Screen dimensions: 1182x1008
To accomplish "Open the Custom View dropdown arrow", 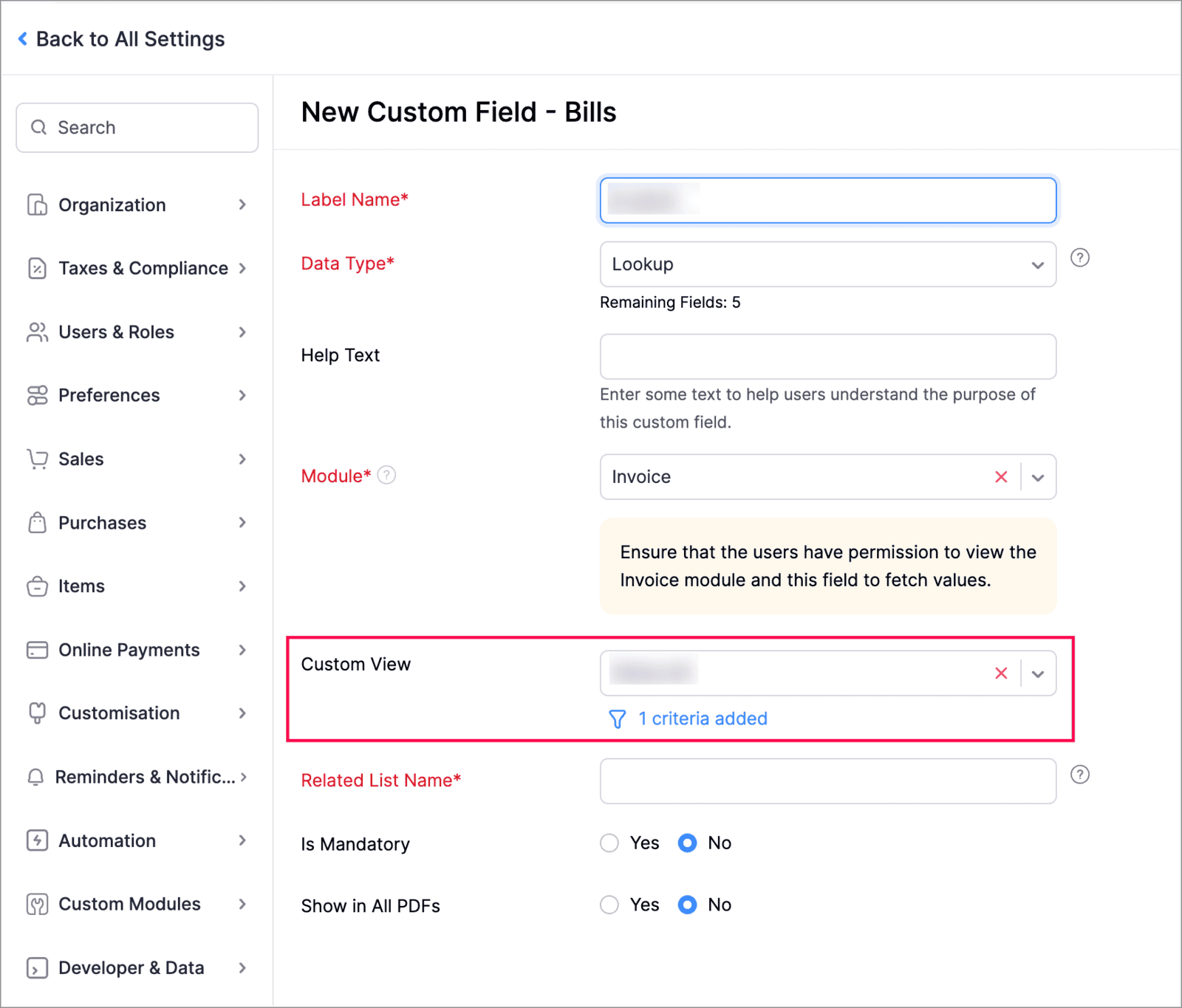I will pyautogui.click(x=1038, y=674).
